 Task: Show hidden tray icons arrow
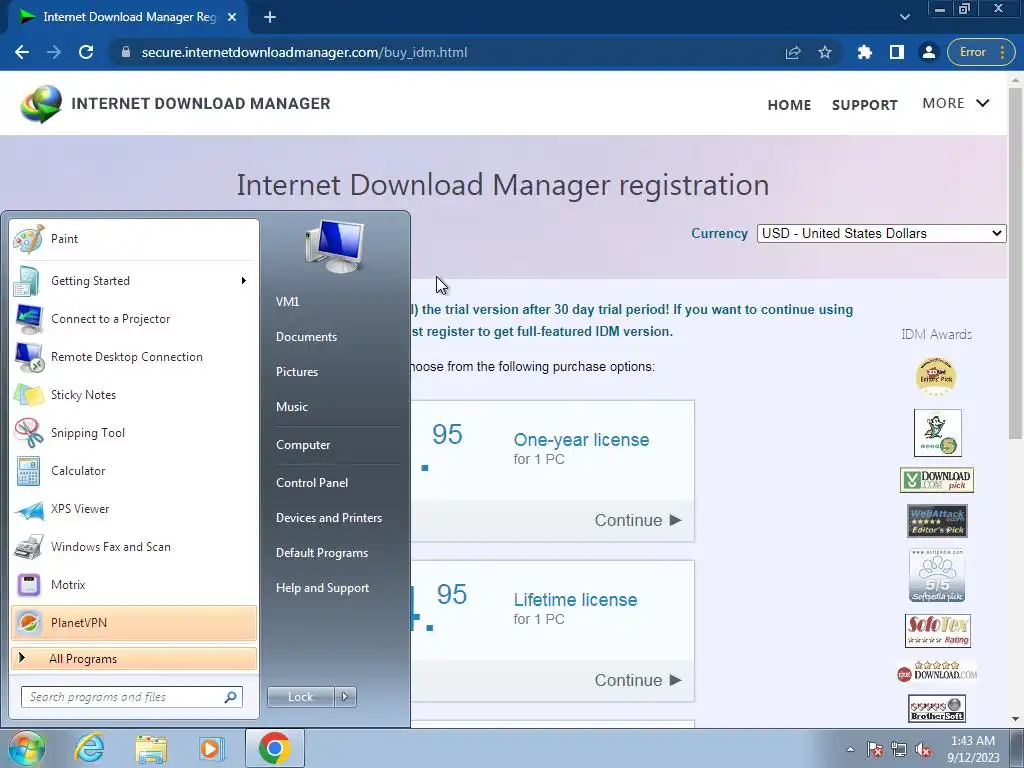coord(850,750)
